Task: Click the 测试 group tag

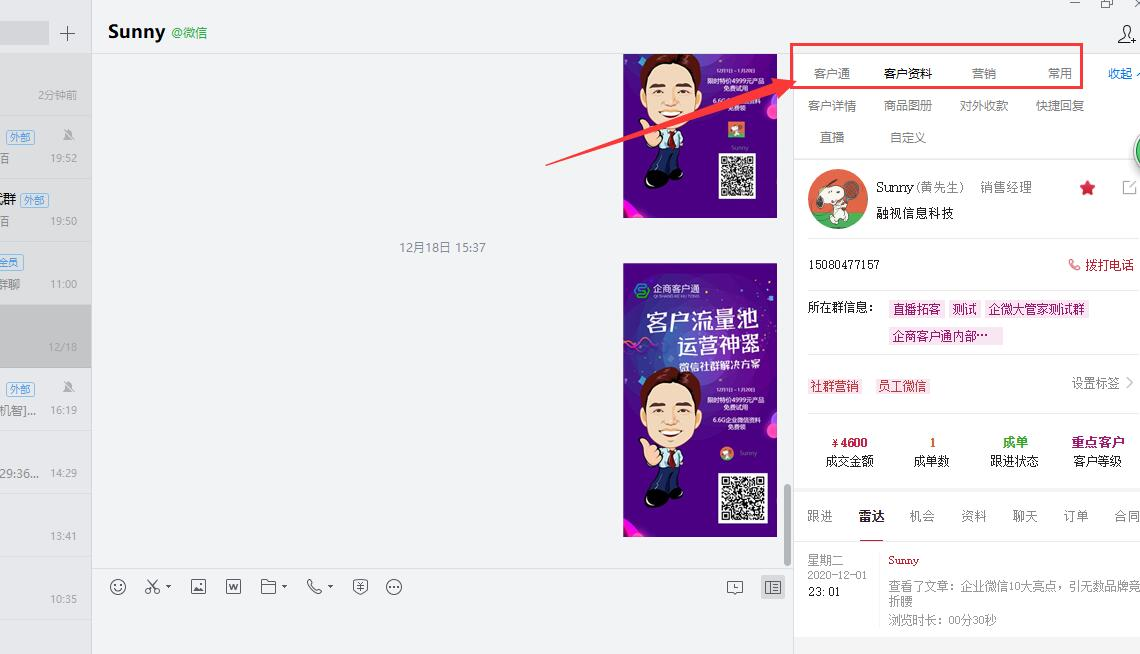Action: point(964,309)
